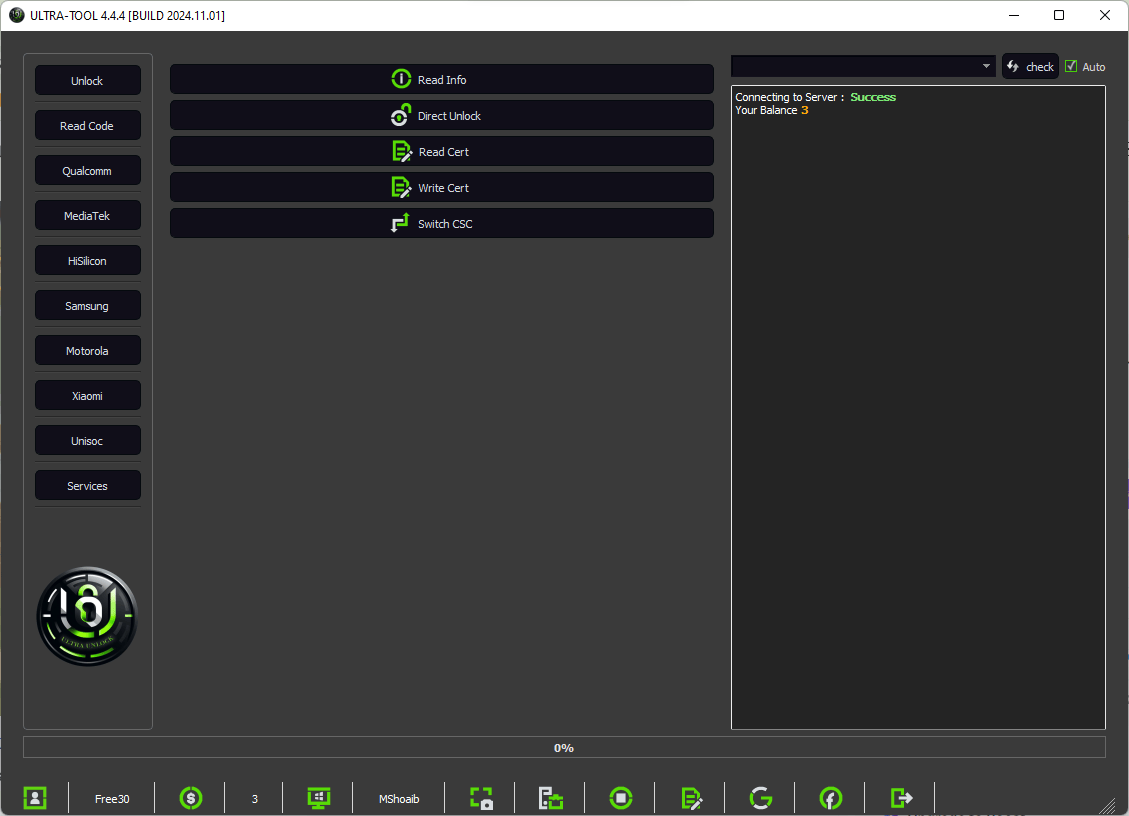The image size is (1129, 816).
Task: Click the MShoaib username text
Action: 399,799
